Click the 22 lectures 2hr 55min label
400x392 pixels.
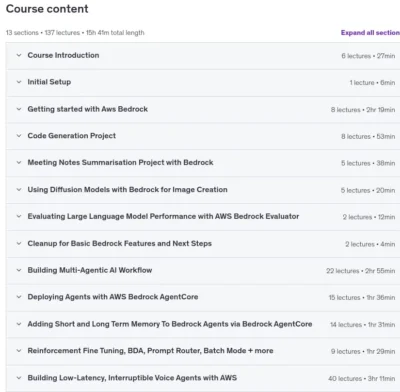click(360, 271)
